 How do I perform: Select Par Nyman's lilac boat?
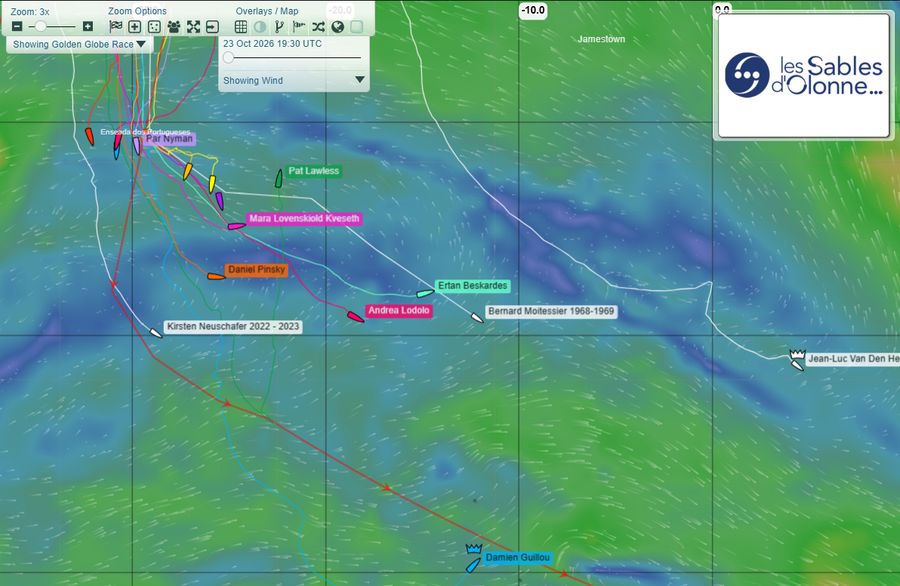coord(137,146)
